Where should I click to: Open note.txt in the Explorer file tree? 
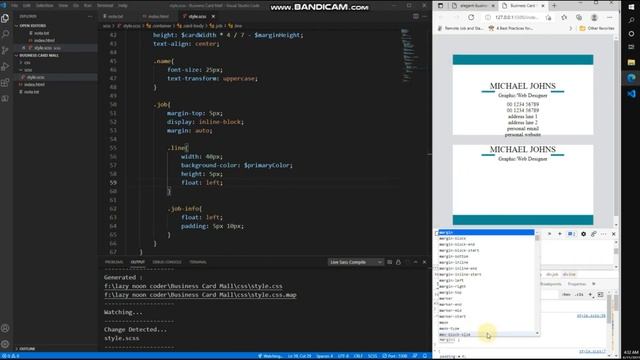[31, 92]
